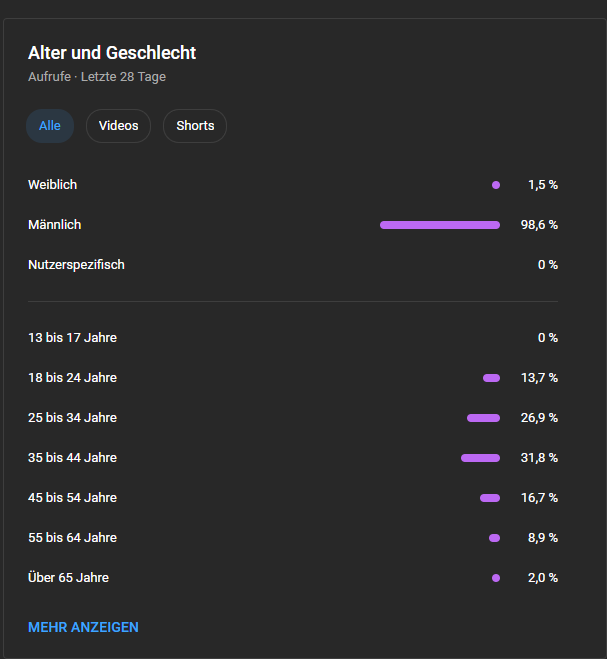
Task: Click the Über 65 Jahre bar dot
Action: [x=496, y=578]
